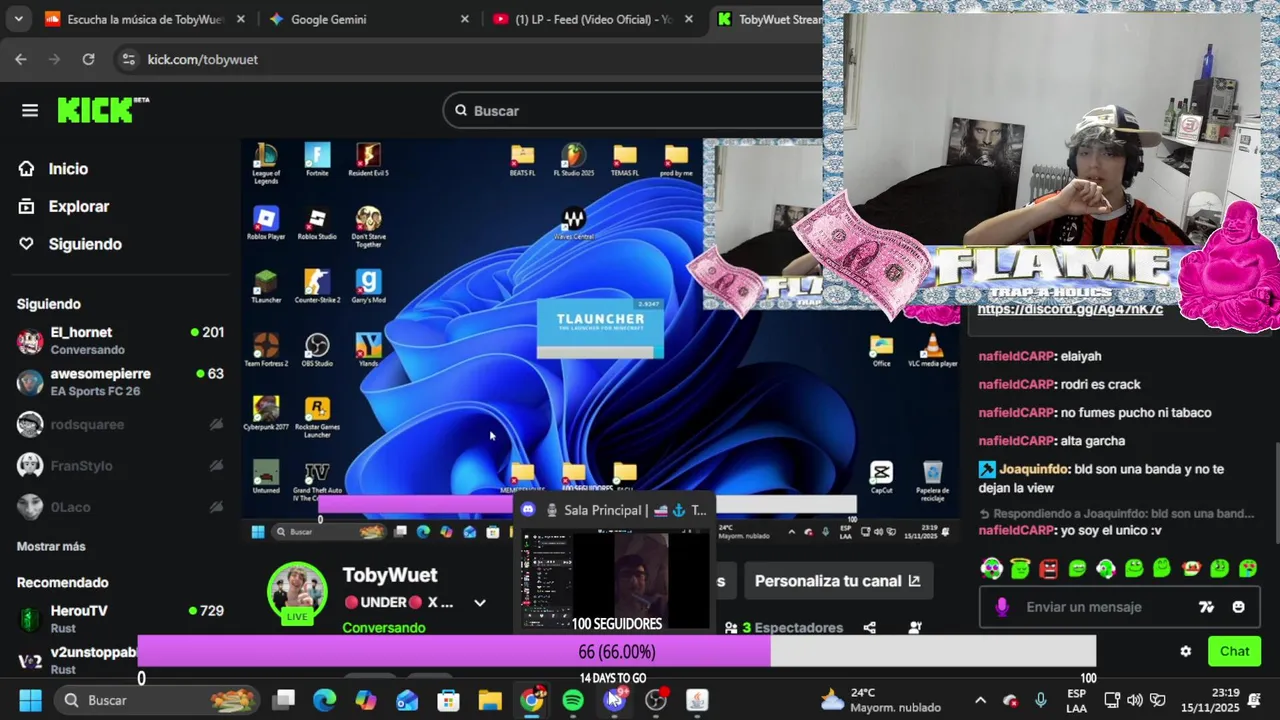Reload the page with refresh icon

88,59
